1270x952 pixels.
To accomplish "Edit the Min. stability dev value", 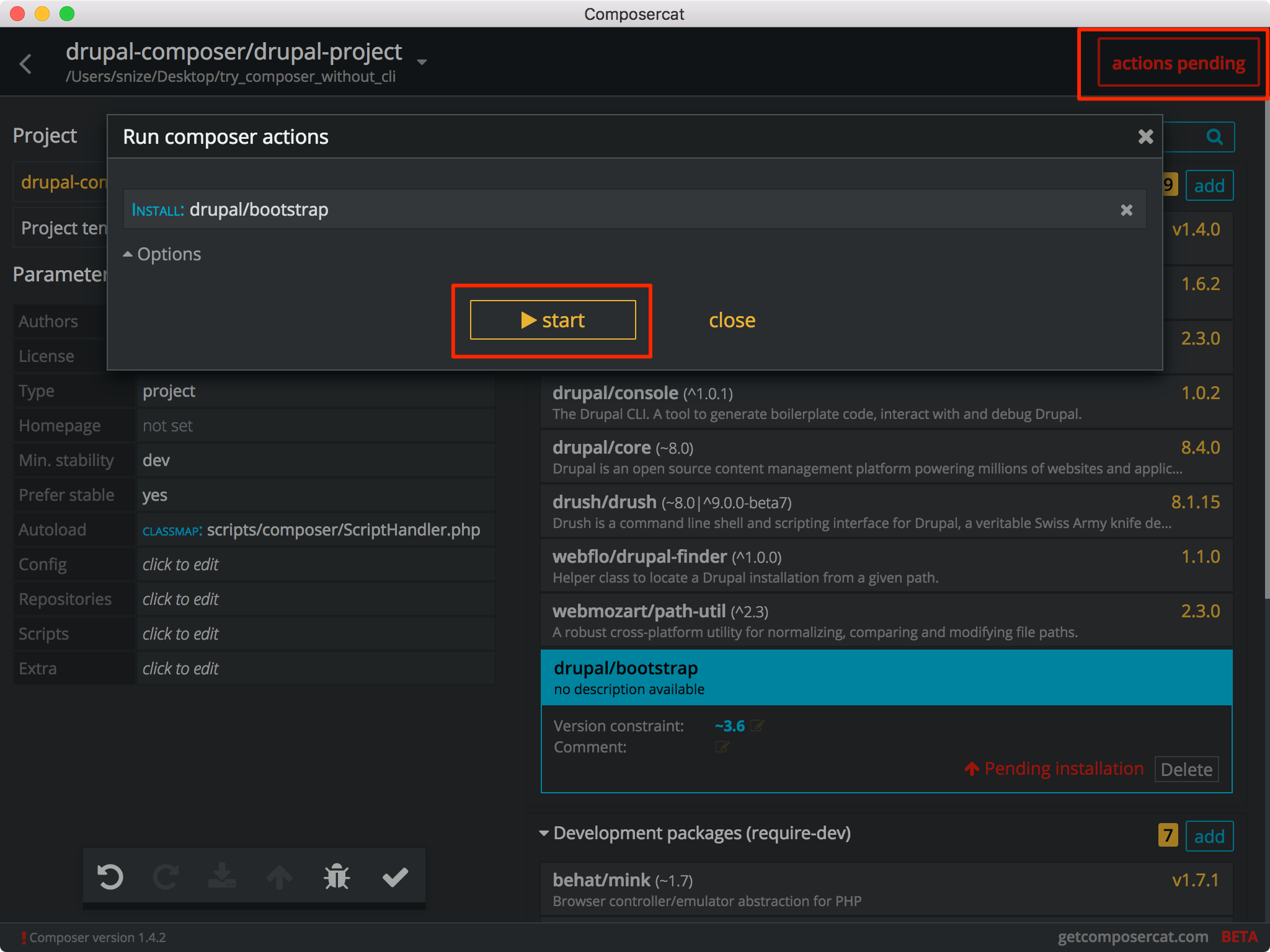I will (x=316, y=461).
